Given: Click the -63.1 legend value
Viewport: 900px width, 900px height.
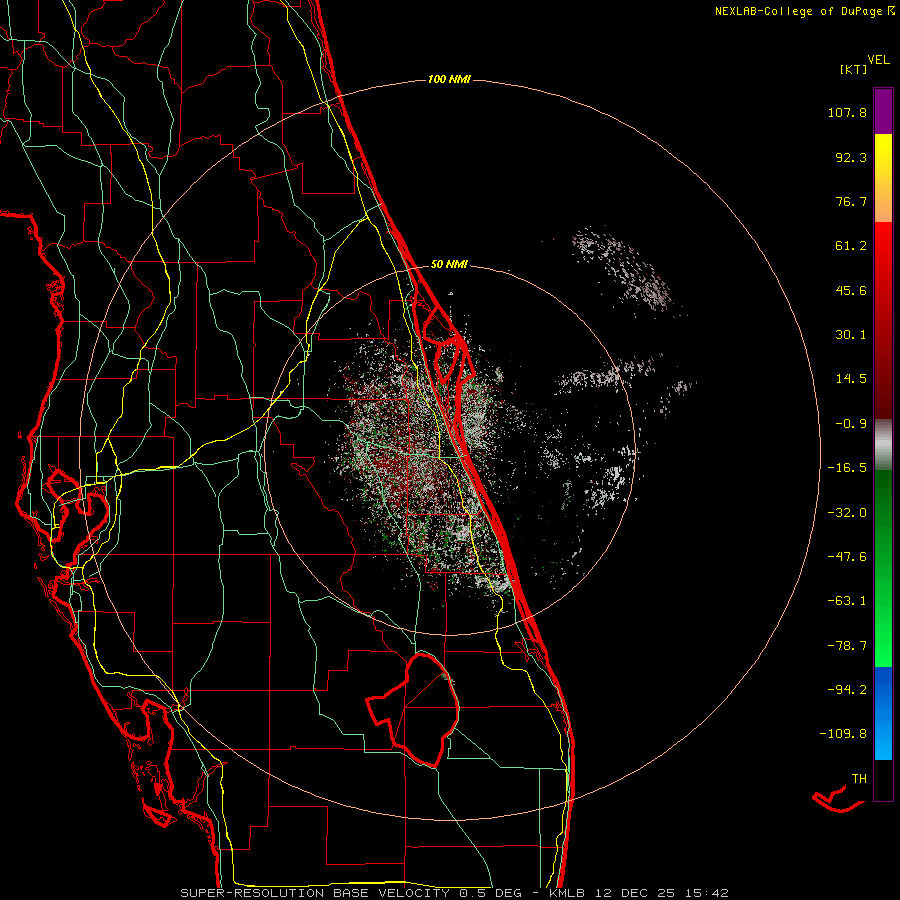Looking at the screenshot, I should [x=847, y=601].
